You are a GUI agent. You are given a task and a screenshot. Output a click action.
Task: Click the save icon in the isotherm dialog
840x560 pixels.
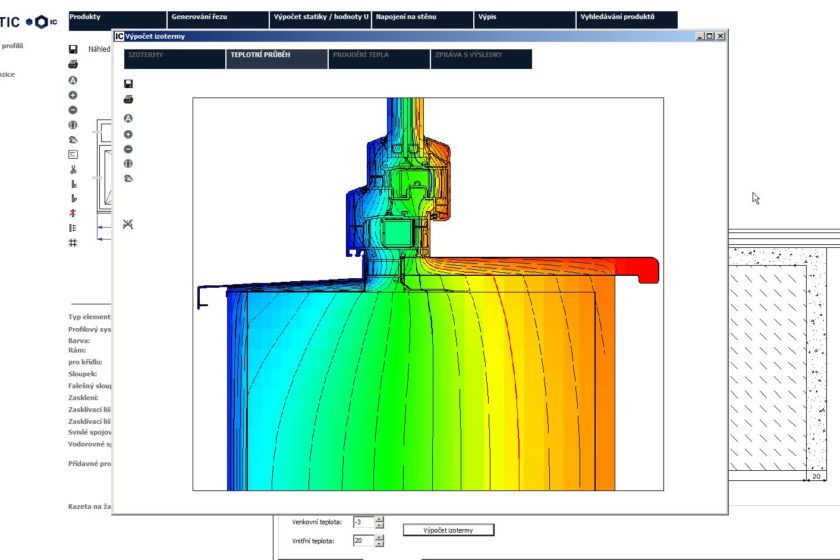tap(128, 84)
